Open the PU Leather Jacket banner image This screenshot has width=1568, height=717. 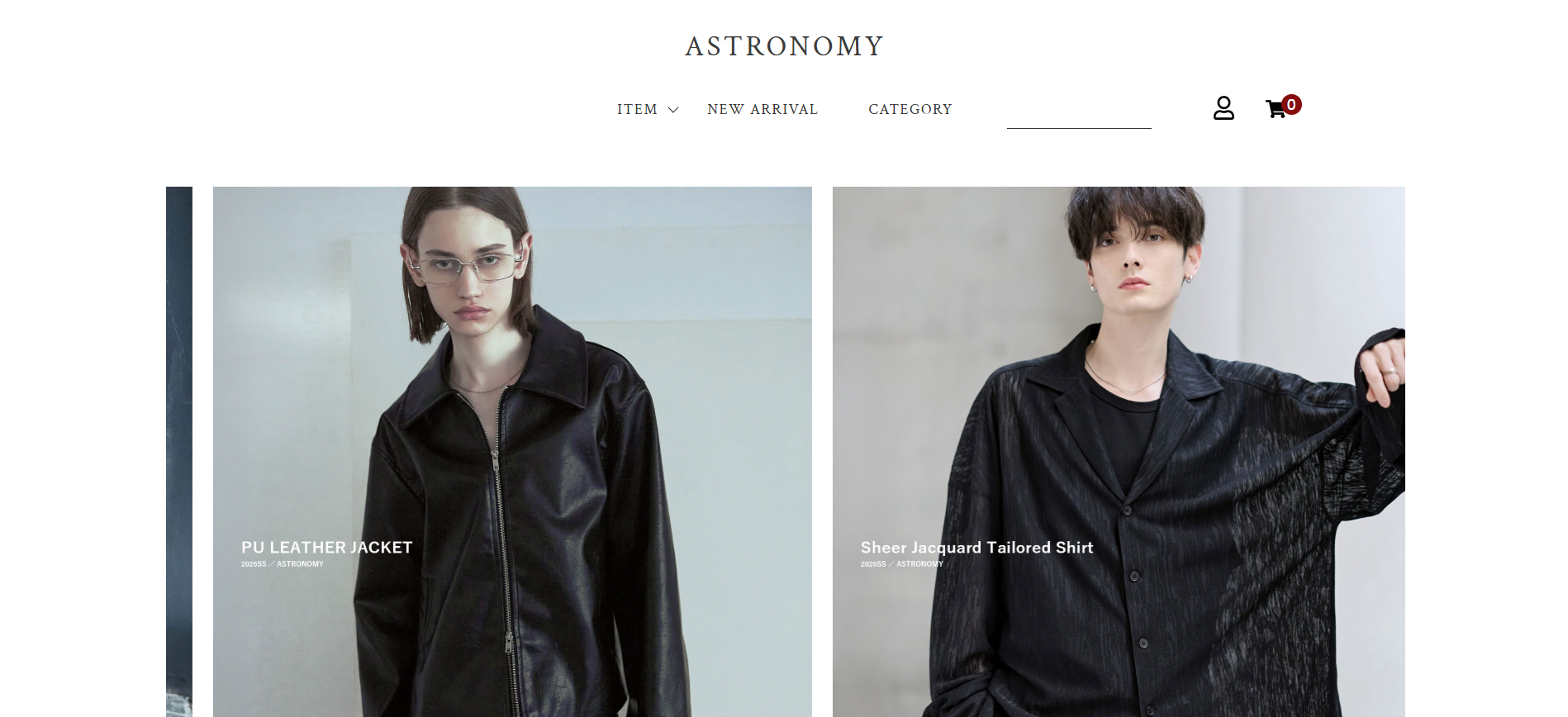(x=512, y=452)
